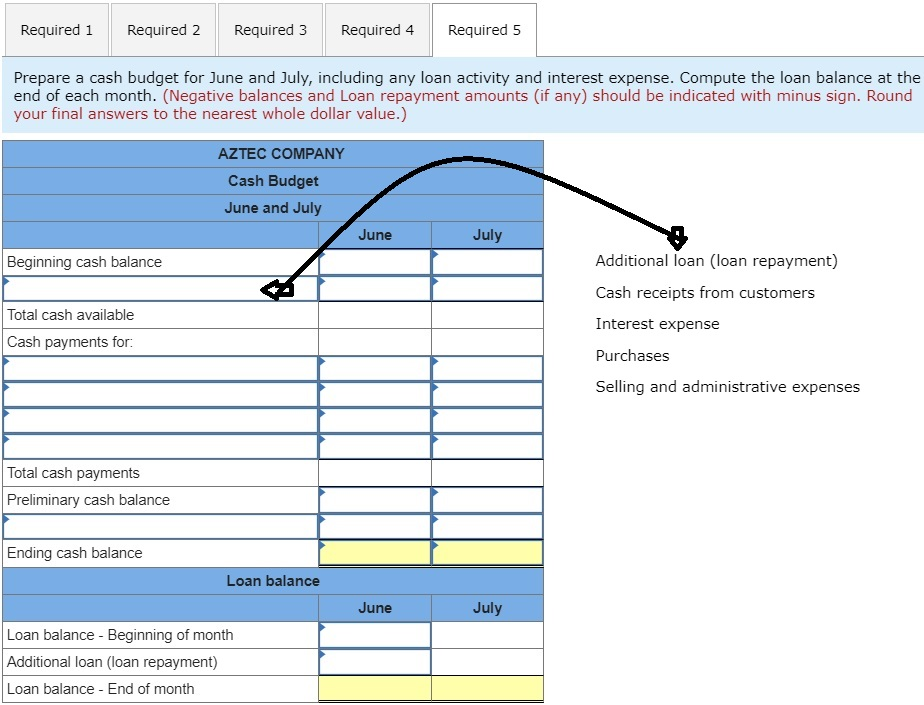Click the 'Total cash payments' row label
This screenshot has width=924, height=705.
74,473
